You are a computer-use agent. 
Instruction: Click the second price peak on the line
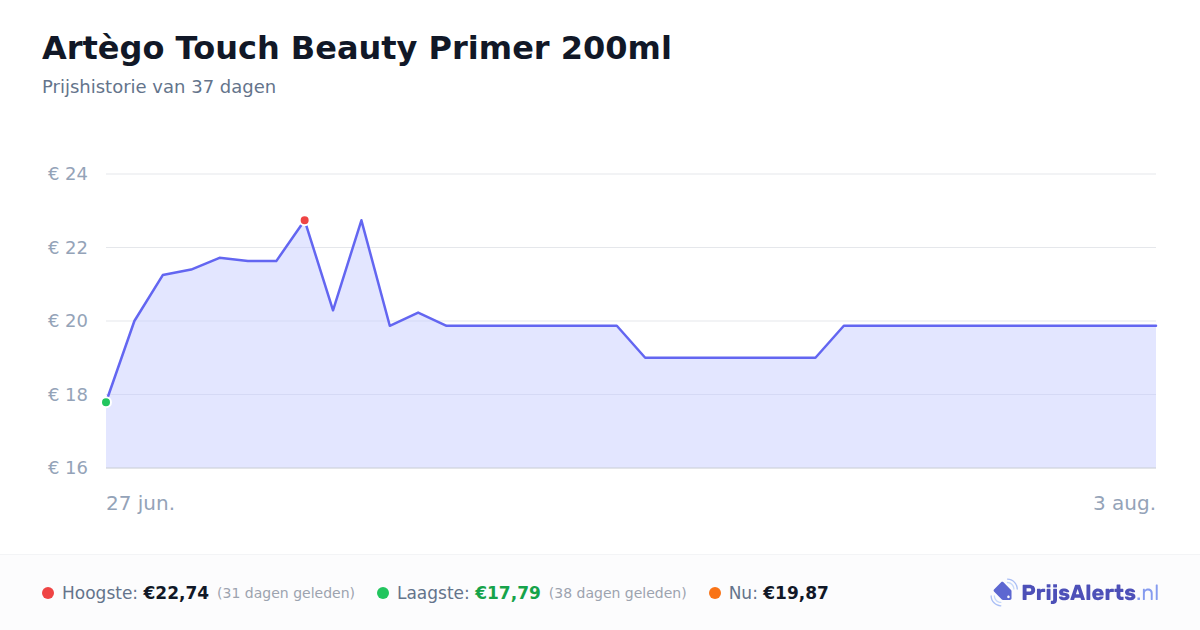(361, 220)
